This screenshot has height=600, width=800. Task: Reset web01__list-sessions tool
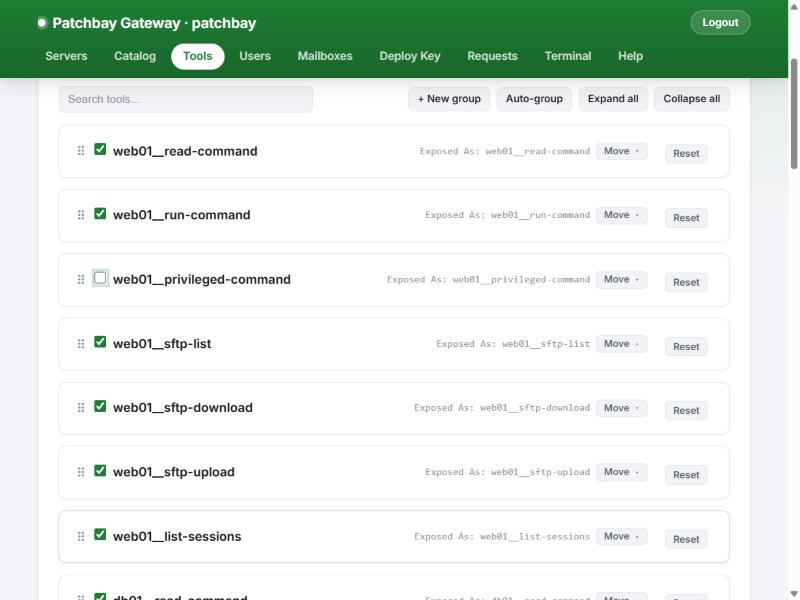[x=686, y=539]
